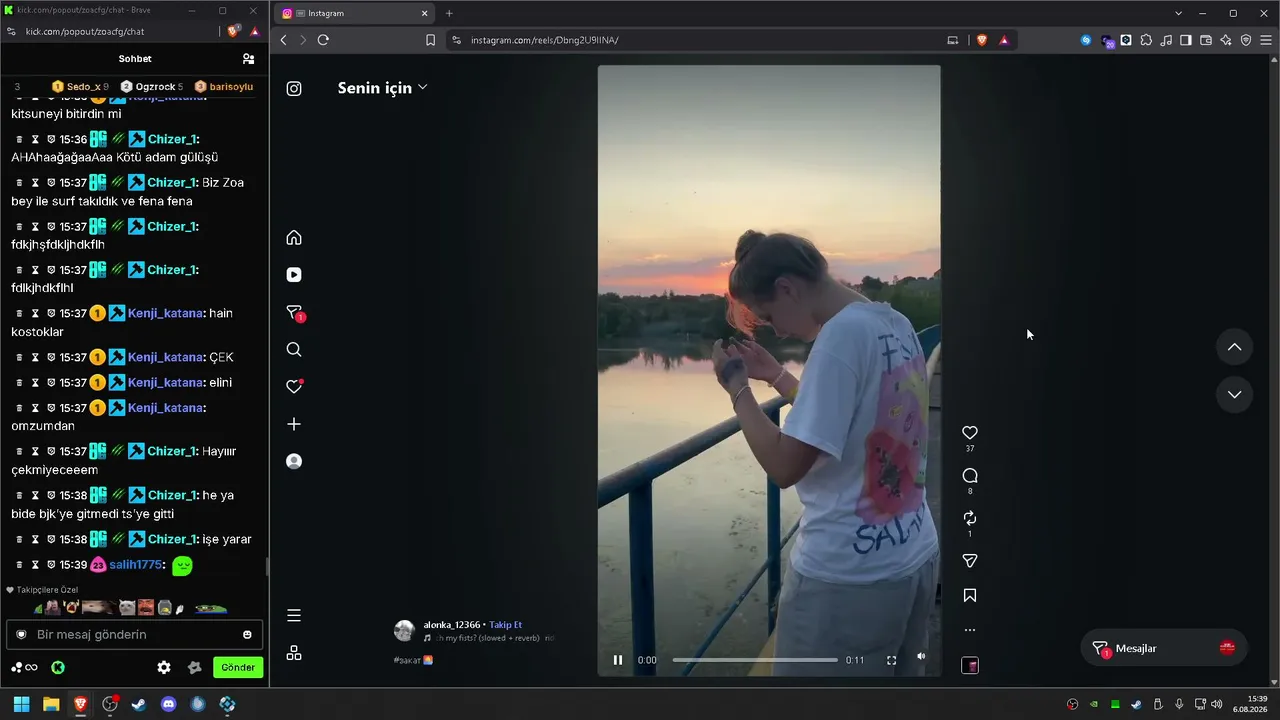Screen dimensions: 1280x720
Task: Click Sedo_x in the chat leaderboard
Action: (x=80, y=87)
